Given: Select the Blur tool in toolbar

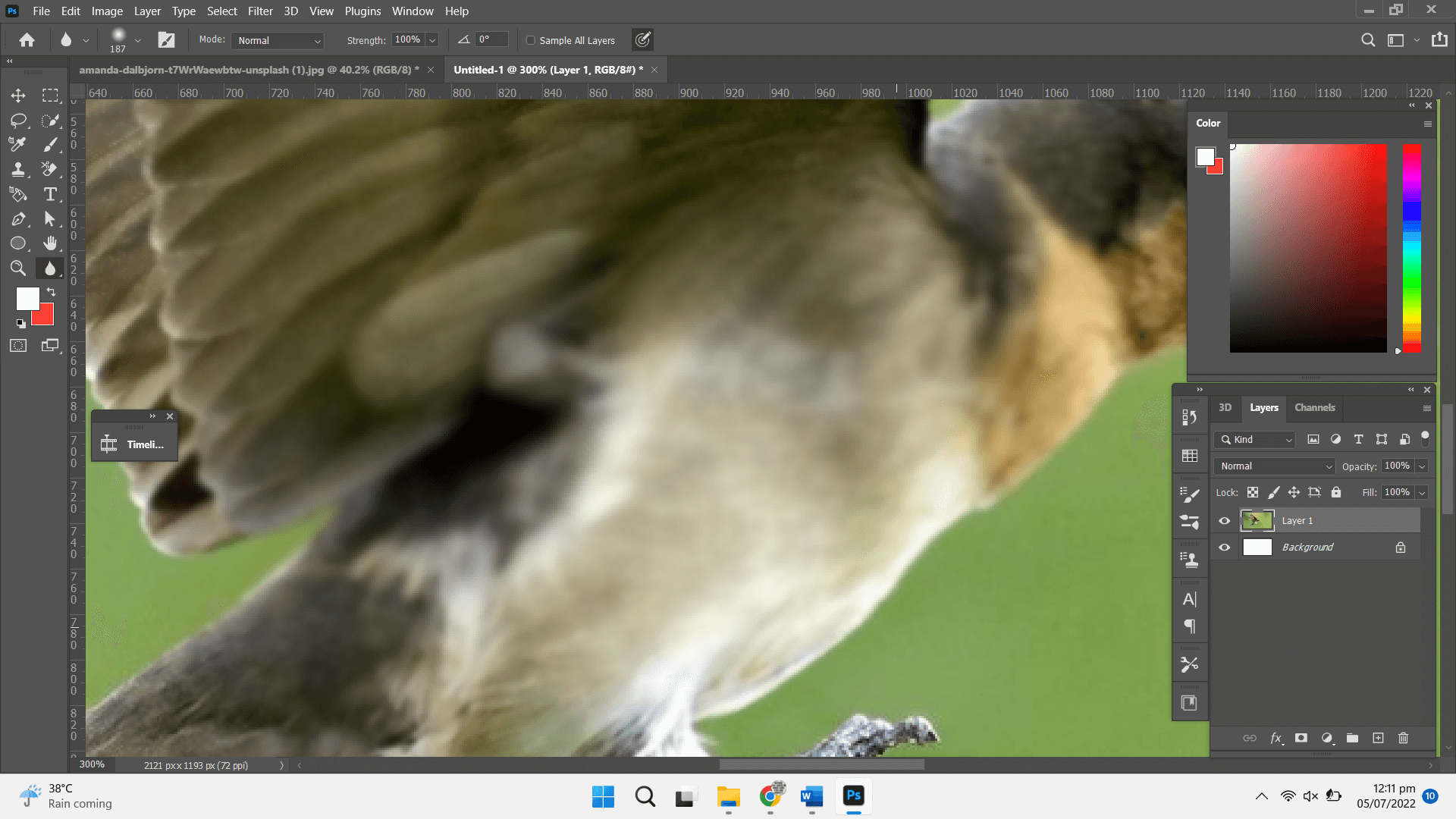Looking at the screenshot, I should (x=50, y=268).
